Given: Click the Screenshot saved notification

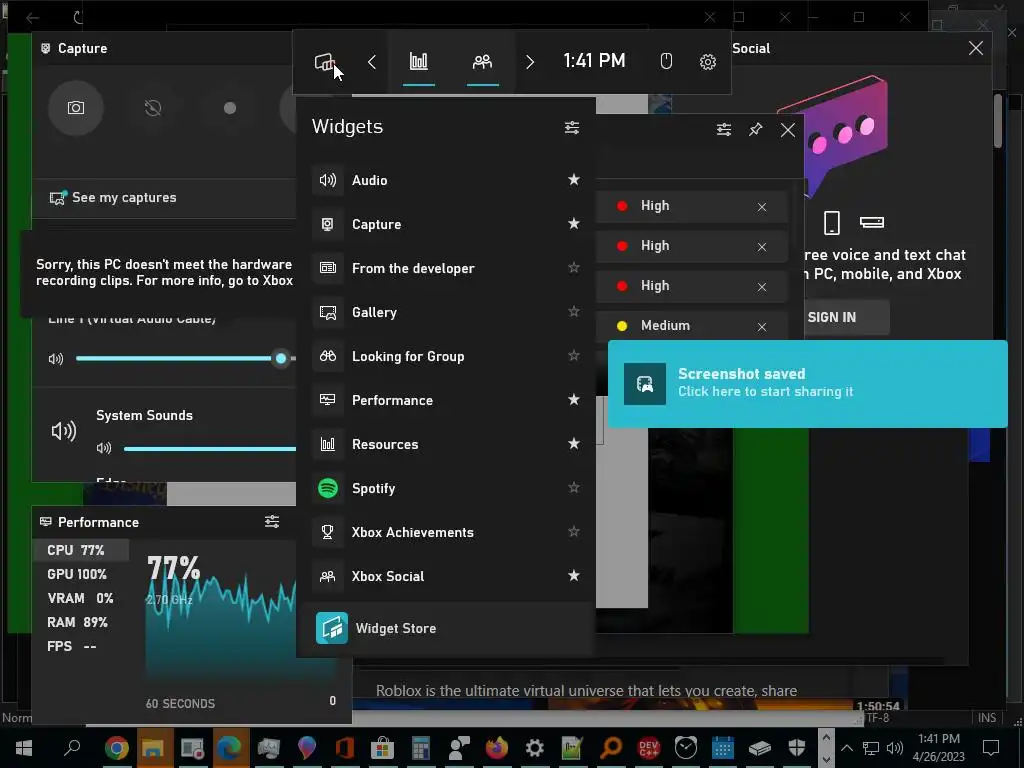Looking at the screenshot, I should tap(807, 383).
